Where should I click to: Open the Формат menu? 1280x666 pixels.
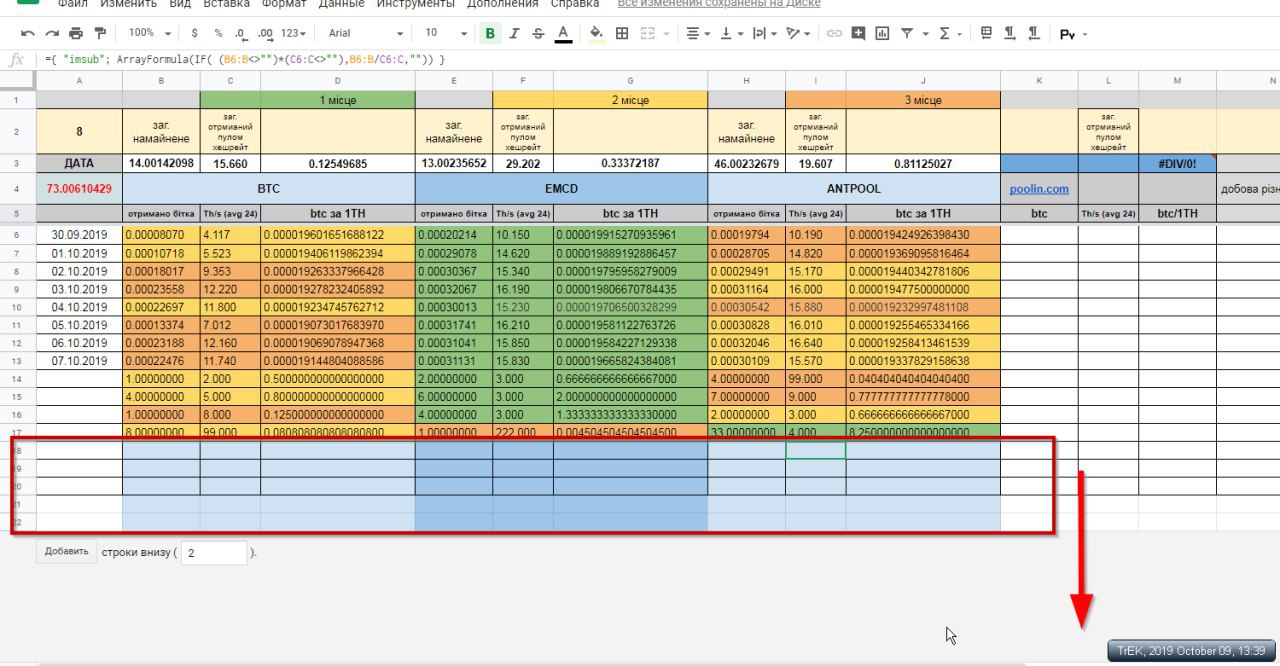(x=284, y=5)
